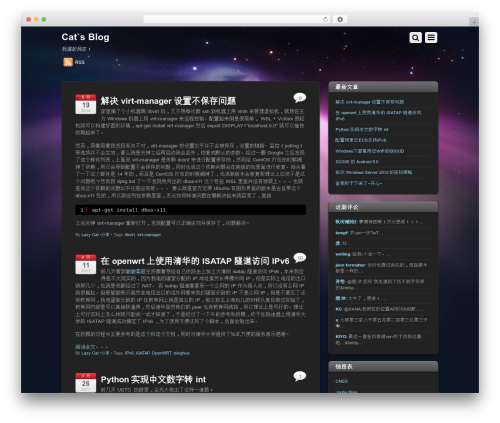Click the 19 date calendar icon
Image resolution: width=500 pixels, height=423 pixels.
pyautogui.click(x=86, y=104)
